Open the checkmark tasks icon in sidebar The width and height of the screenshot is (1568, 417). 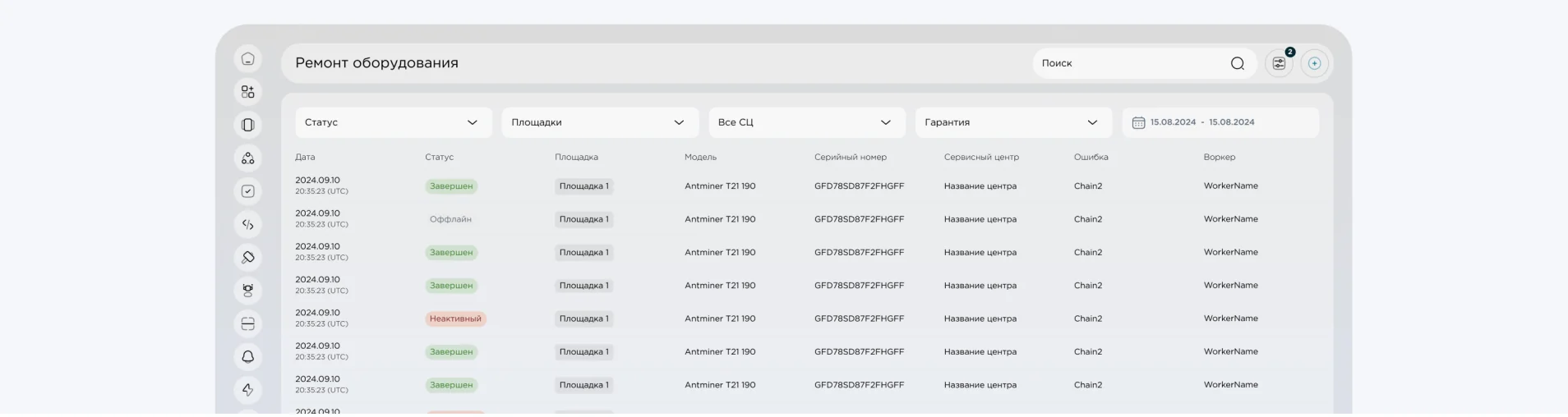(248, 191)
